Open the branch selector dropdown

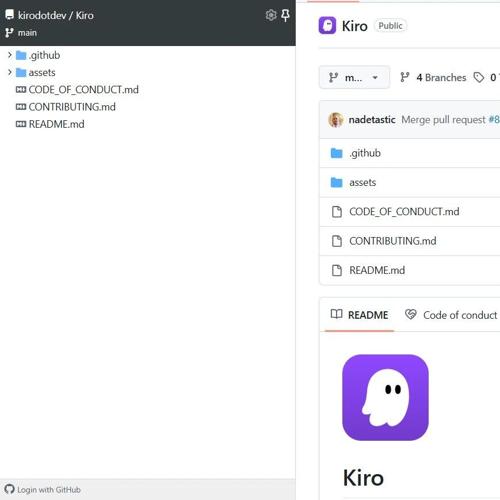354,78
